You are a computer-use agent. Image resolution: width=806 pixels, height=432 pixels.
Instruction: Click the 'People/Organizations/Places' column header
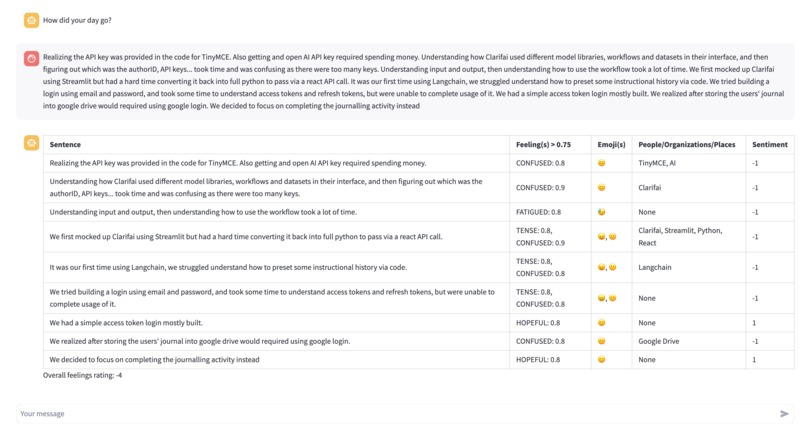click(x=687, y=145)
